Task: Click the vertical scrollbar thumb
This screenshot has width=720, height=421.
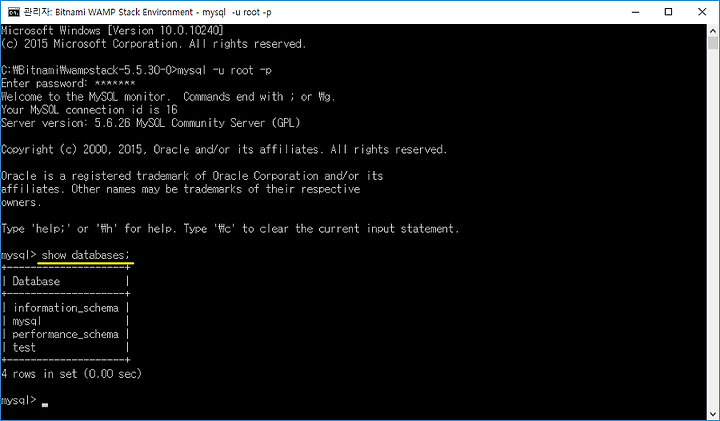Action: [x=713, y=43]
